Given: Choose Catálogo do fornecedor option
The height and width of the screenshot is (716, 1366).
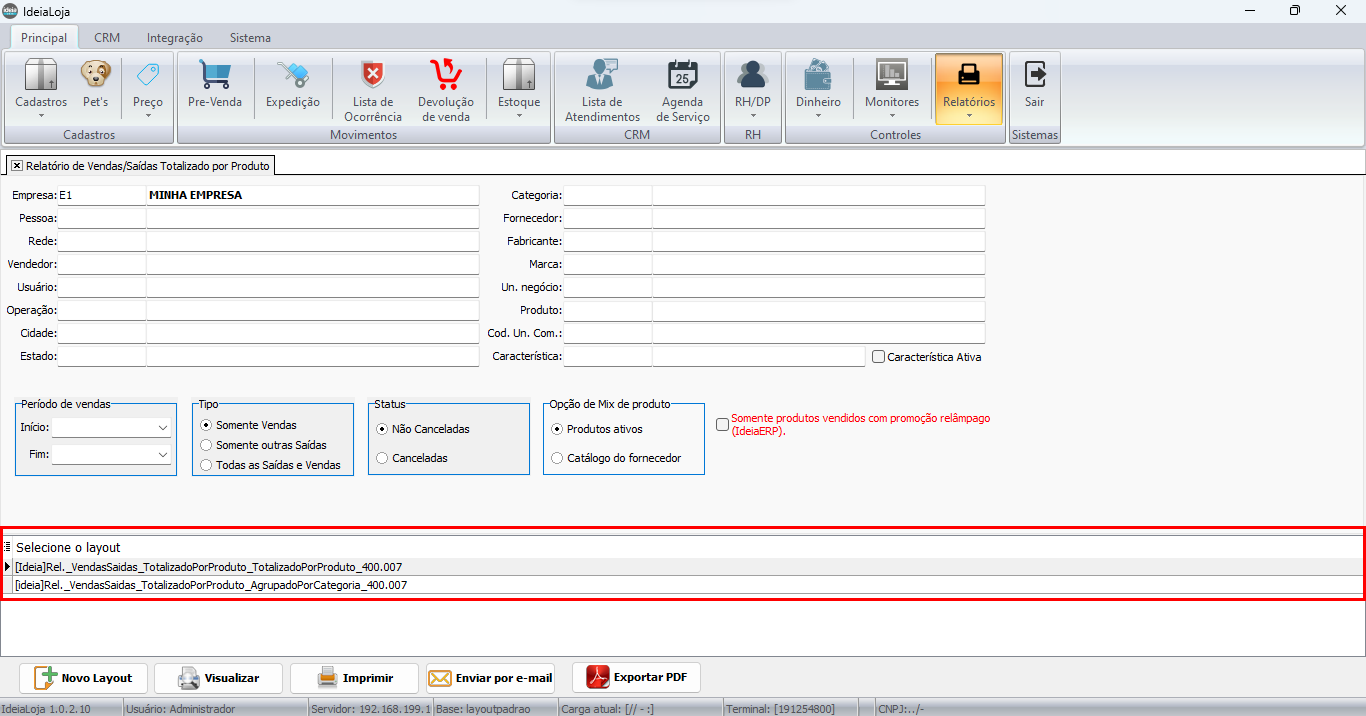Looking at the screenshot, I should pyautogui.click(x=558, y=458).
